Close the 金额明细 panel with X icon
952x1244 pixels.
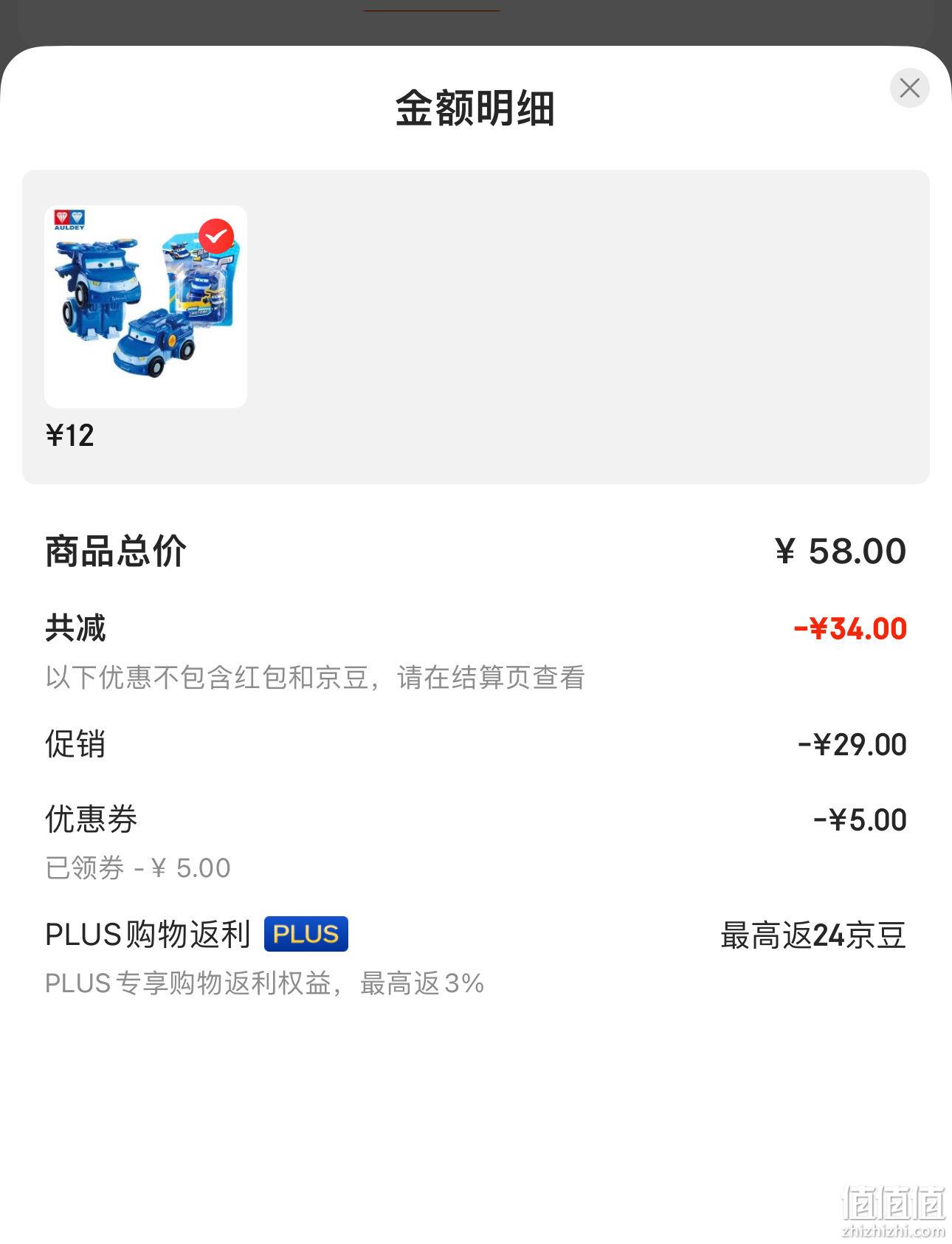[x=909, y=88]
